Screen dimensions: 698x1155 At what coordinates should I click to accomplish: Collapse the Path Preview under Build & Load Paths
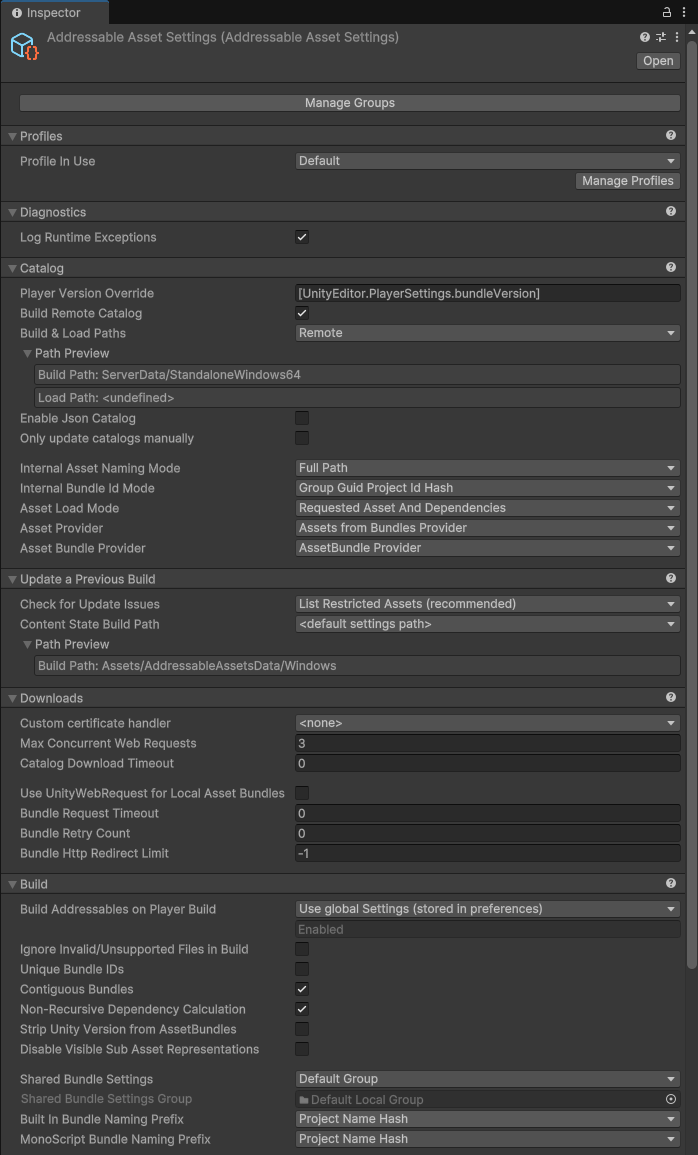click(x=27, y=353)
